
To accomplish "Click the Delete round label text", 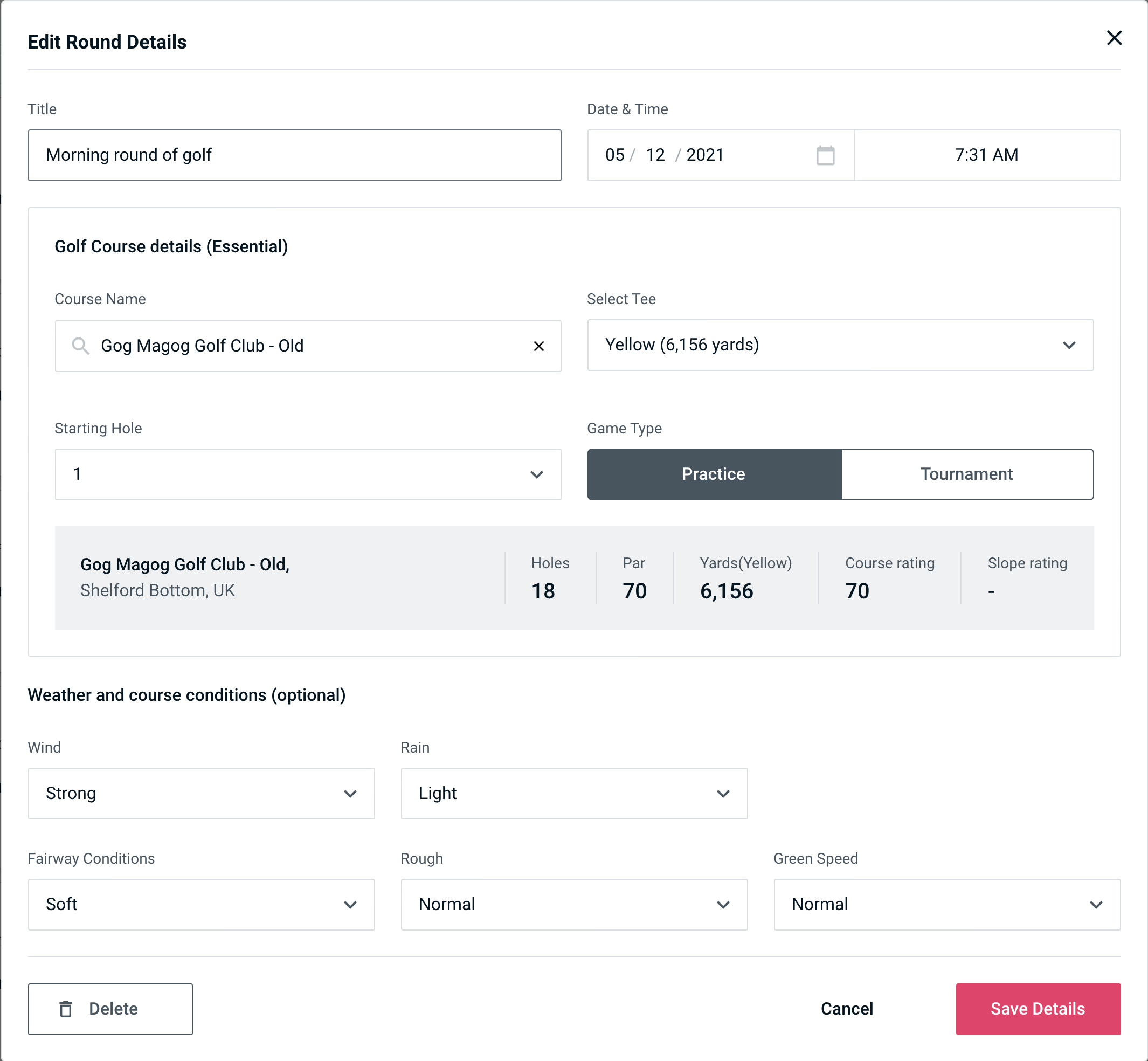I will pyautogui.click(x=114, y=1009).
